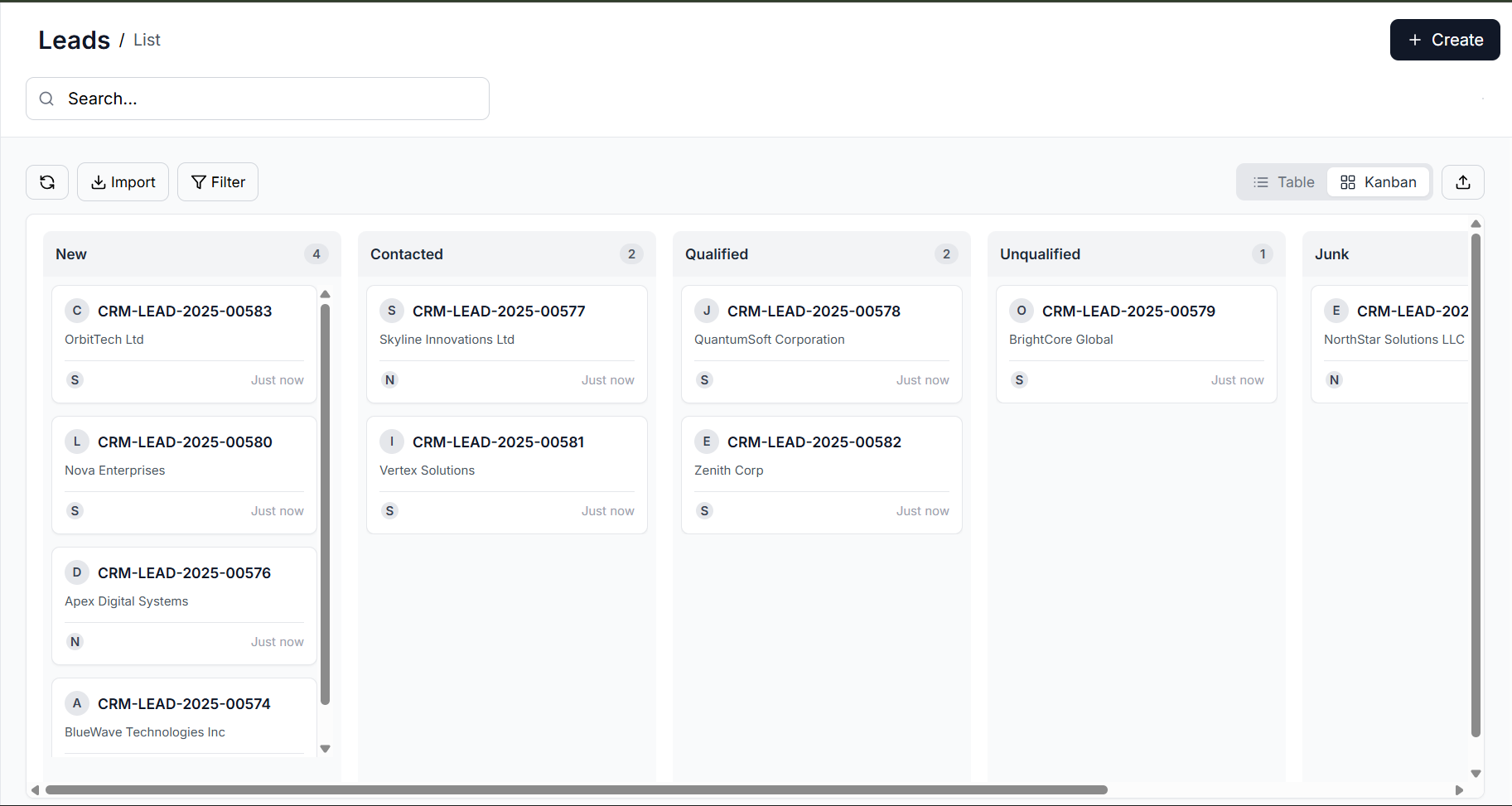
Task: Click the 'C' avatar on the OrbitTech Ltd card
Action: click(76, 311)
